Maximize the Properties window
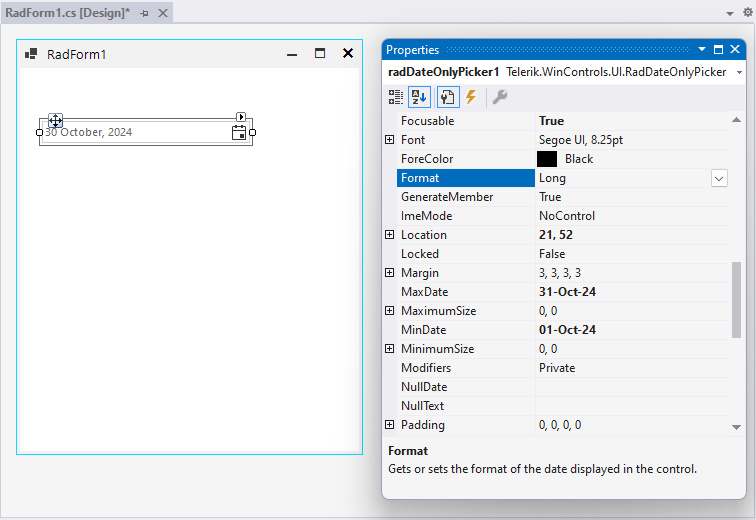The width and height of the screenshot is (756, 520). click(718, 49)
